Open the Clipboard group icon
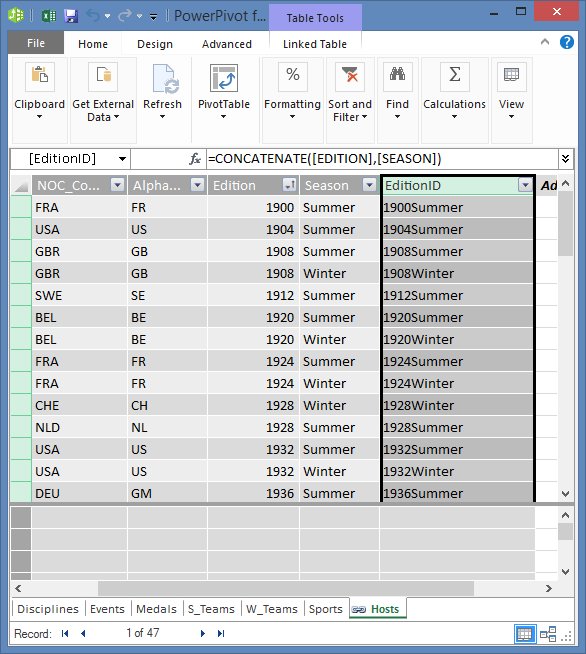Screen dimensions: 586x654 pos(40,76)
